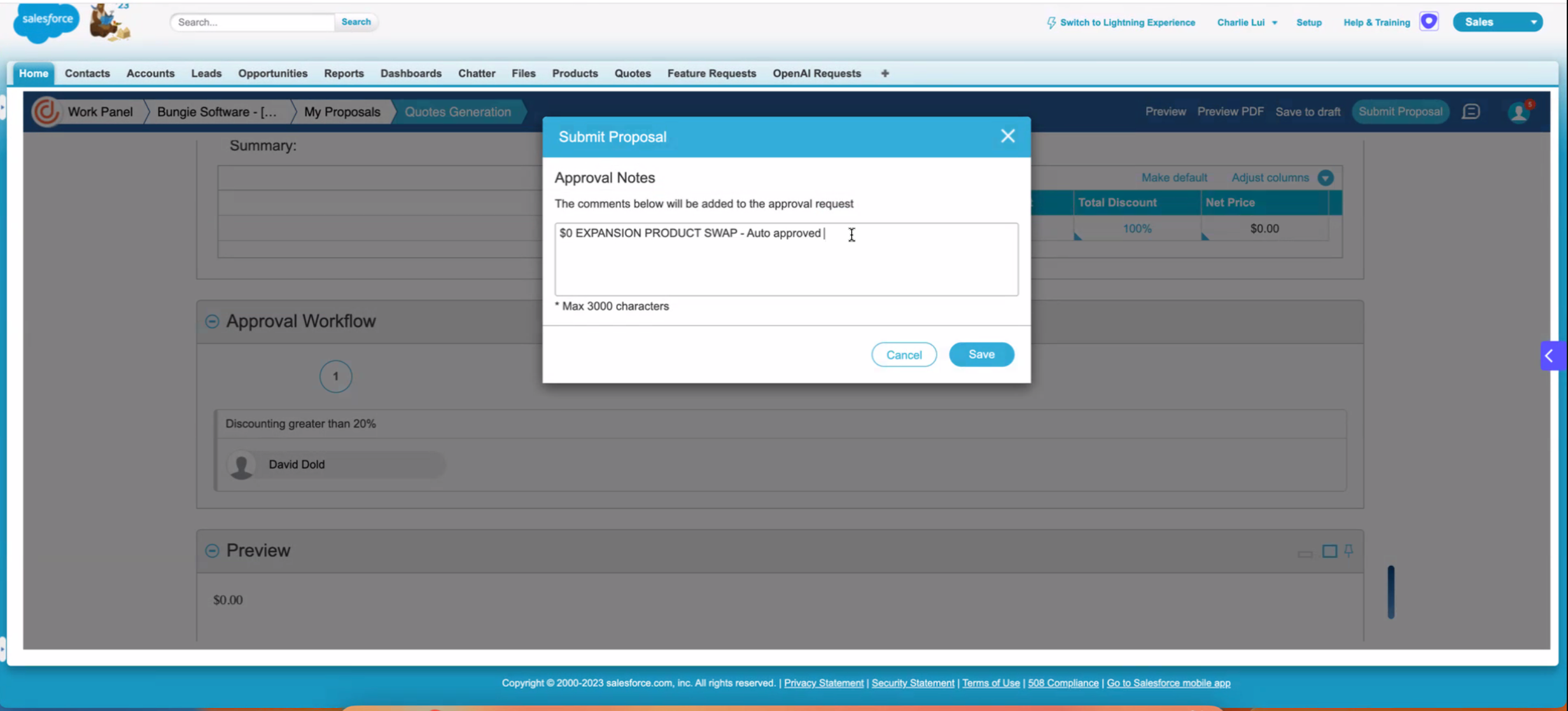The width and height of the screenshot is (1568, 711).
Task: Open the Sales app dropdown
Action: pyautogui.click(x=1533, y=22)
